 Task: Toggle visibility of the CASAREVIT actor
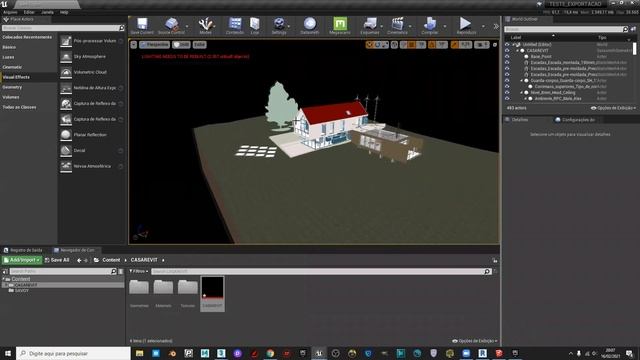pyautogui.click(x=507, y=51)
